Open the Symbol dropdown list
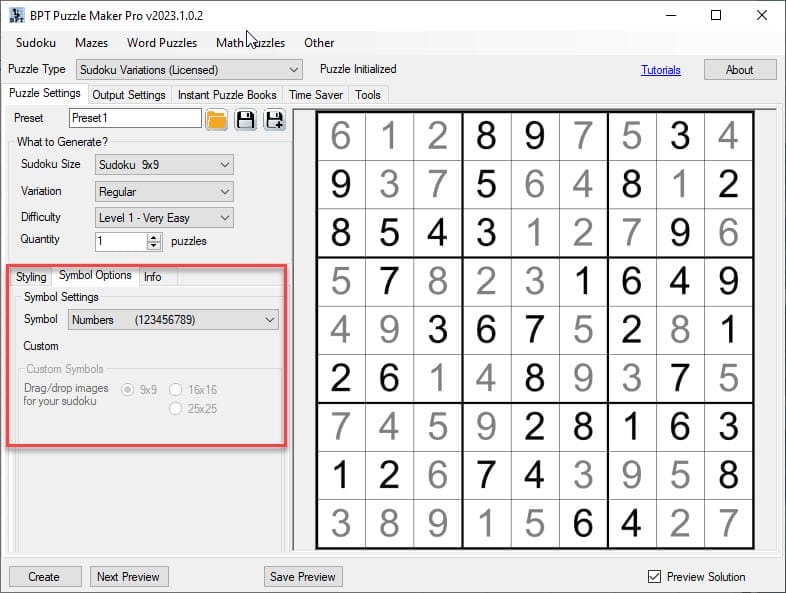The image size is (786, 593). pos(173,320)
